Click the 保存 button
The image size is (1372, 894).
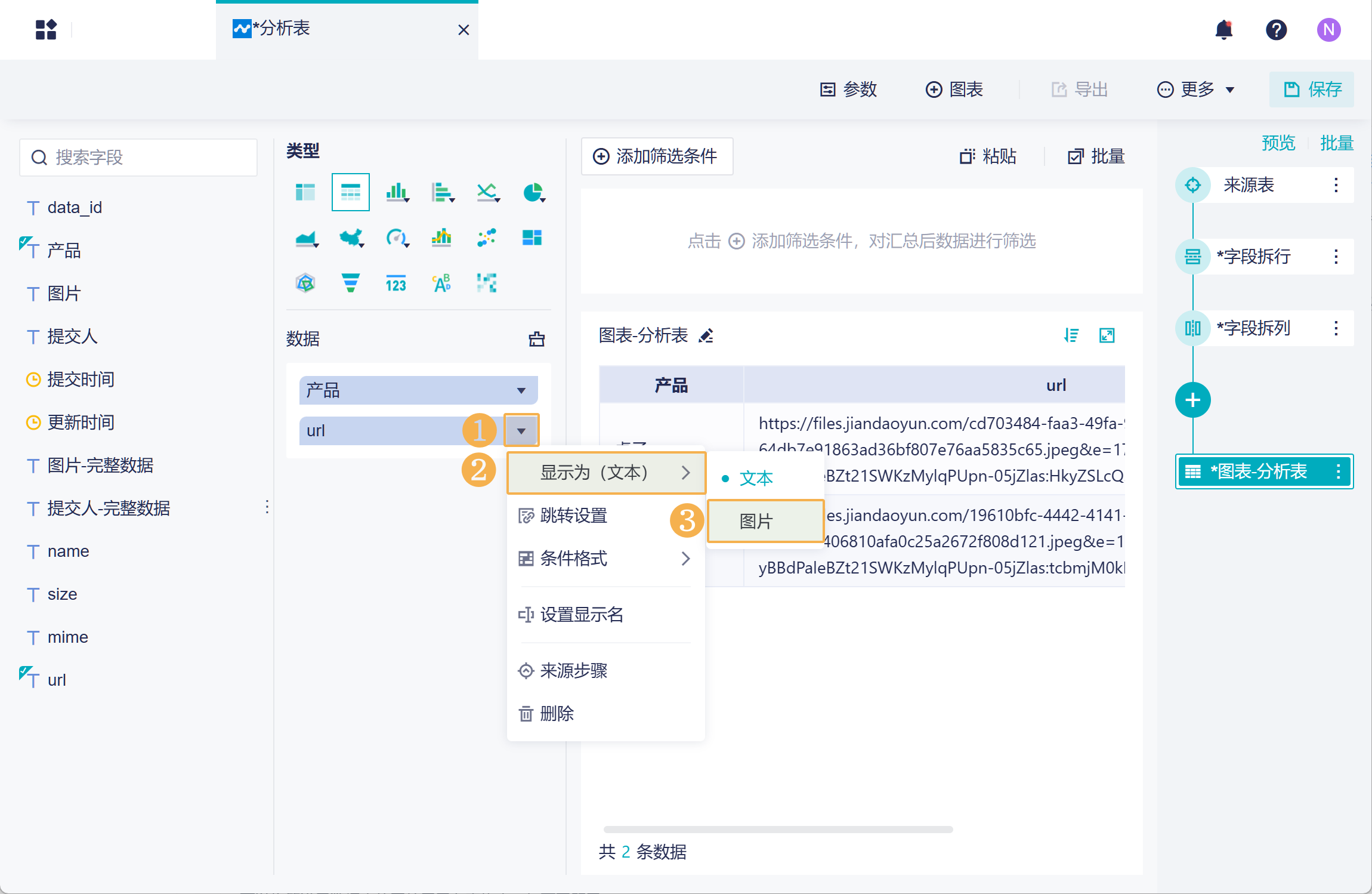1312,90
